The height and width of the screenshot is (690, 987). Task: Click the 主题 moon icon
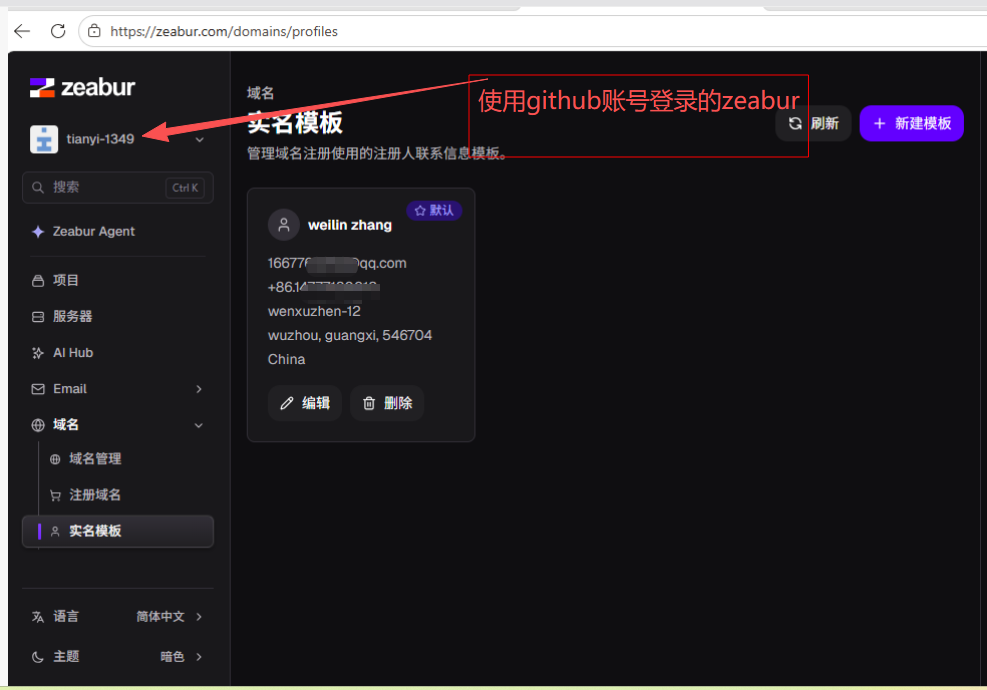(x=38, y=657)
